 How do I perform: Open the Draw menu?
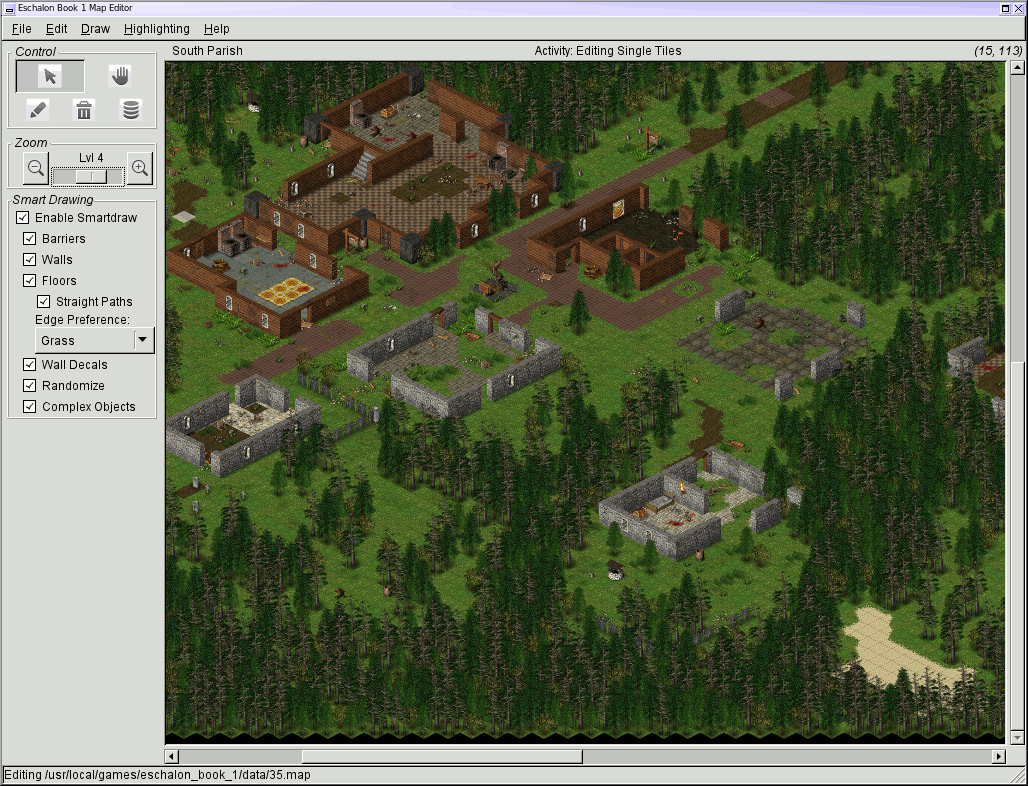pyautogui.click(x=95, y=29)
